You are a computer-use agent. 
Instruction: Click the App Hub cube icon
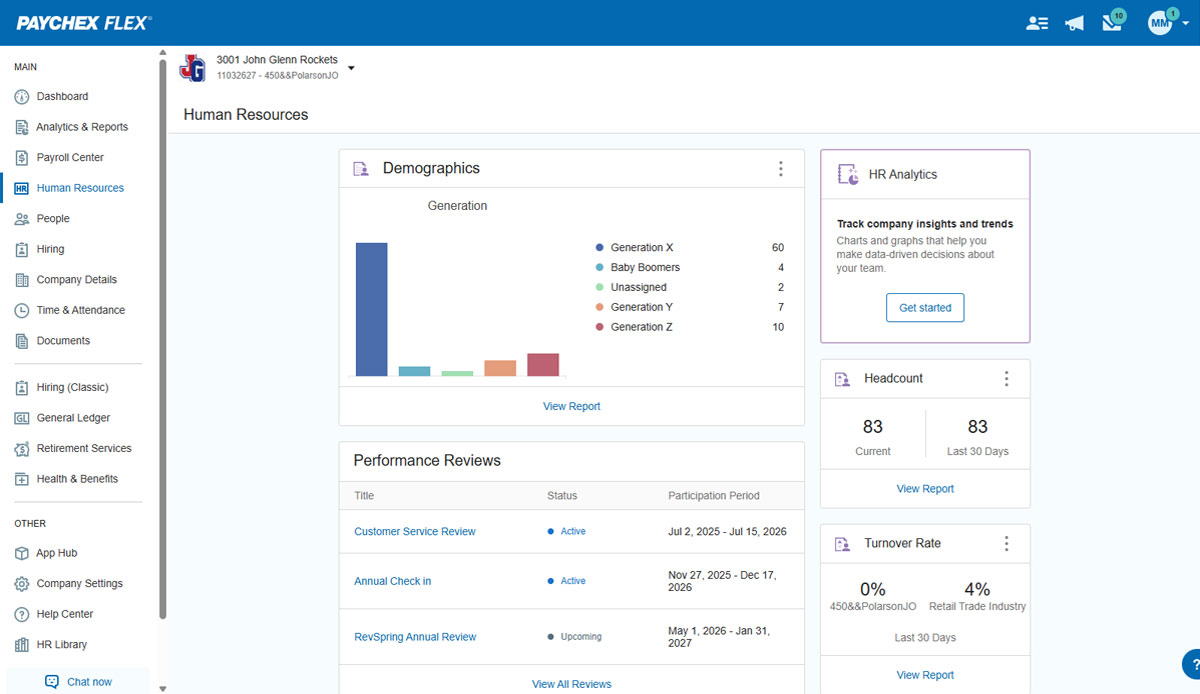[22, 553]
